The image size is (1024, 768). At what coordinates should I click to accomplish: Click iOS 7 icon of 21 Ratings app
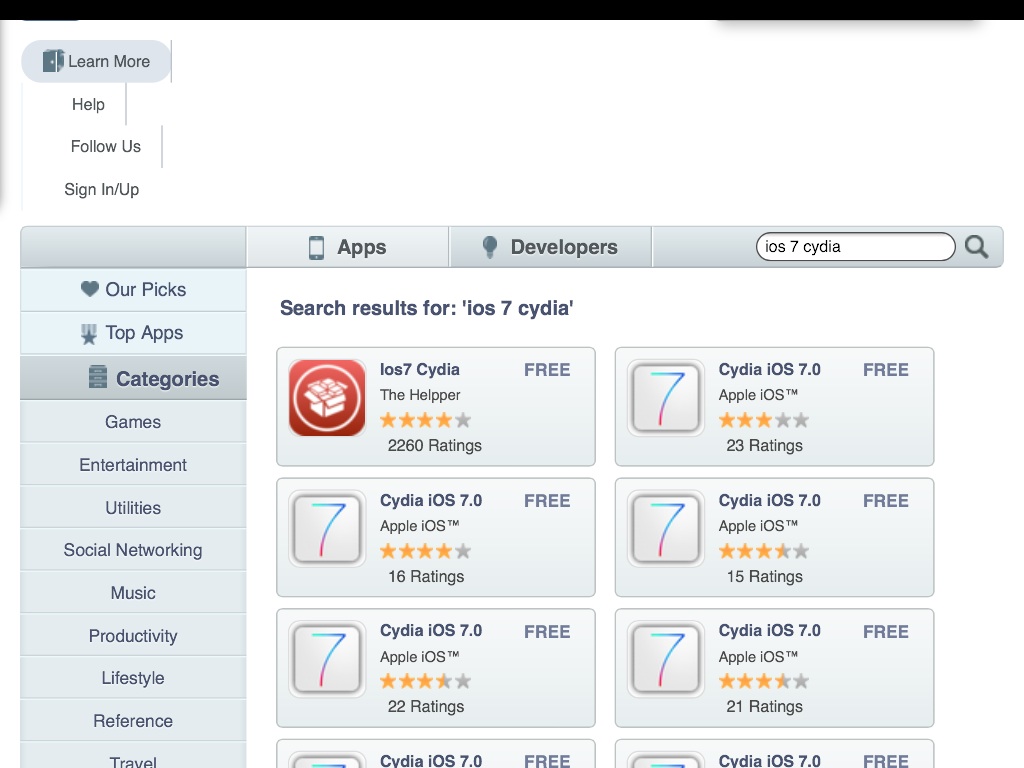[x=666, y=659]
